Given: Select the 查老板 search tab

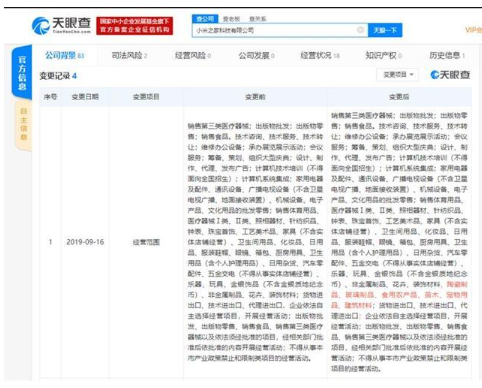Looking at the screenshot, I should (x=231, y=19).
